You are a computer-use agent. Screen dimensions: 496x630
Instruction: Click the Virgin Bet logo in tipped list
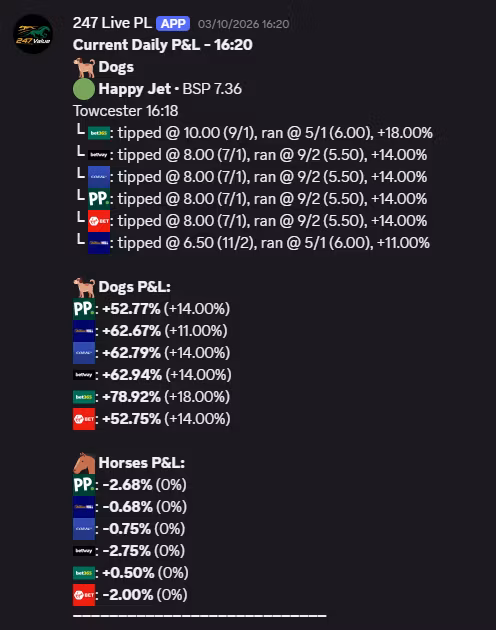coord(99,221)
